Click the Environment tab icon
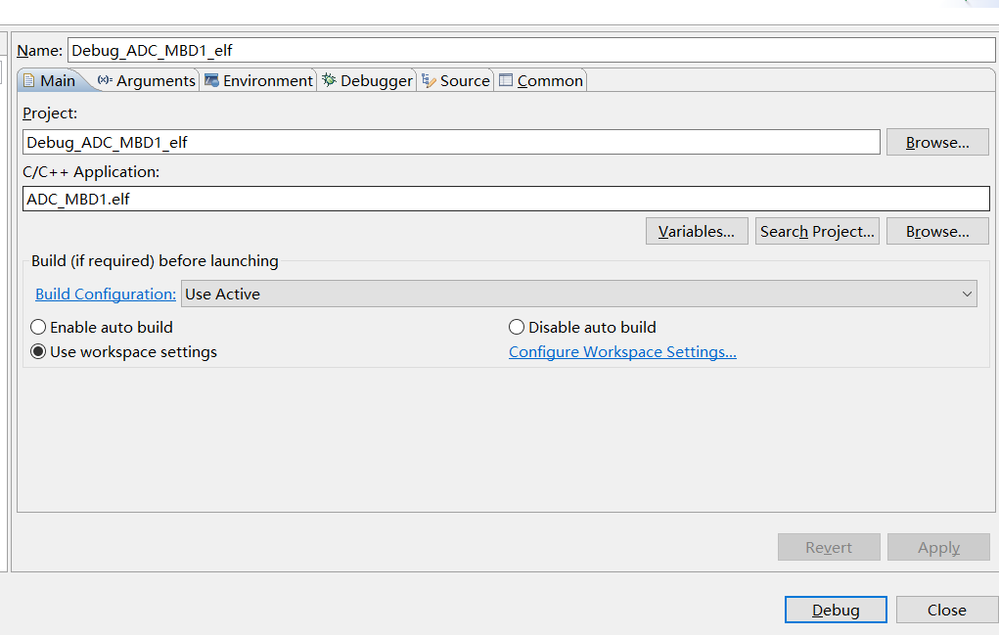Screen dimensions: 999x635 tap(212, 80)
